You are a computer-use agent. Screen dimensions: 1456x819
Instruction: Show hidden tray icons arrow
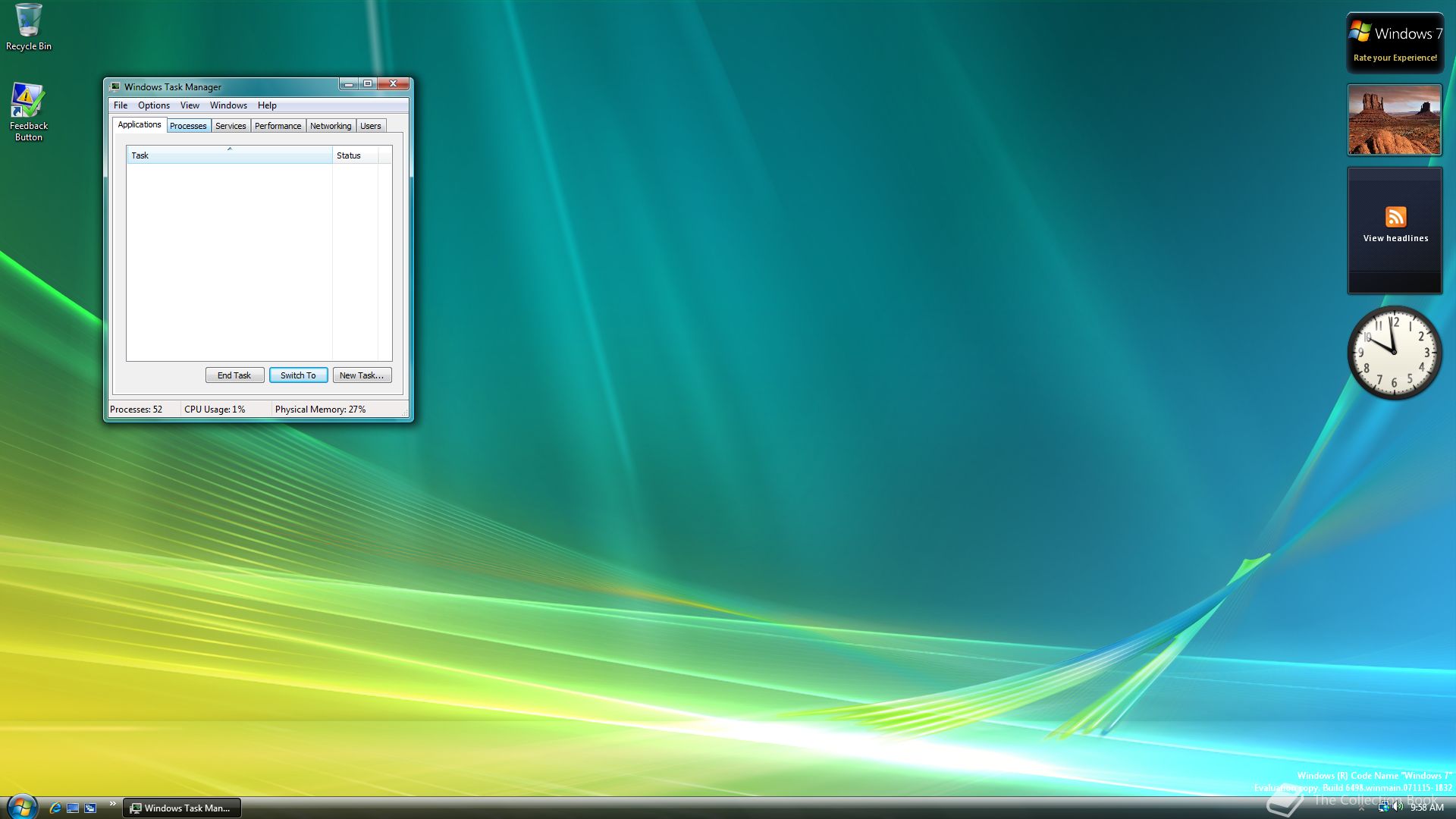(x=1361, y=808)
